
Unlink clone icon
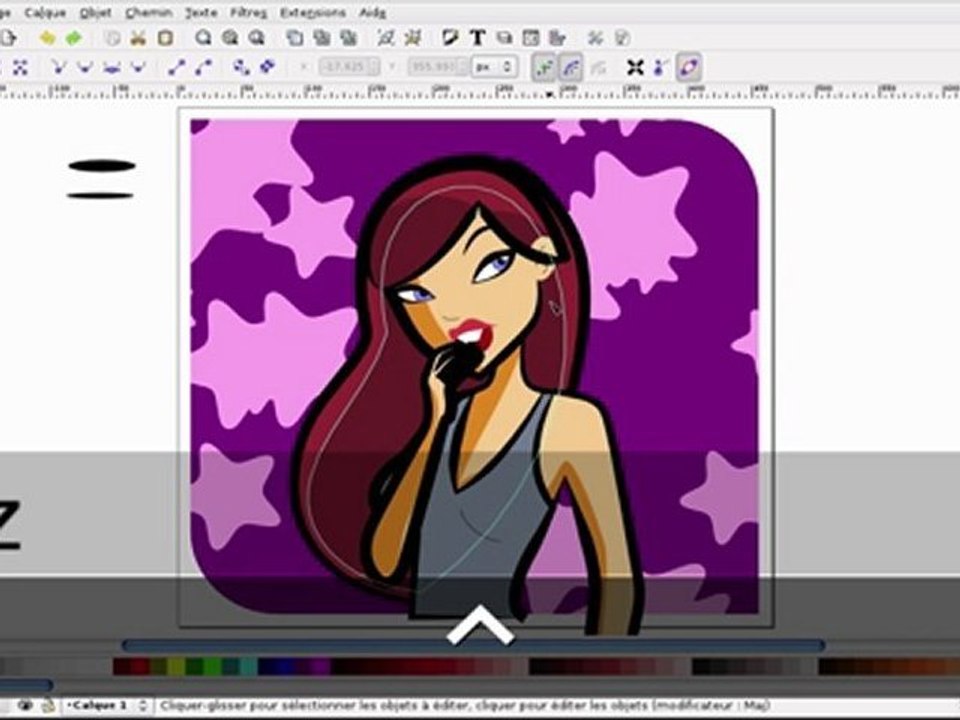click(348, 39)
